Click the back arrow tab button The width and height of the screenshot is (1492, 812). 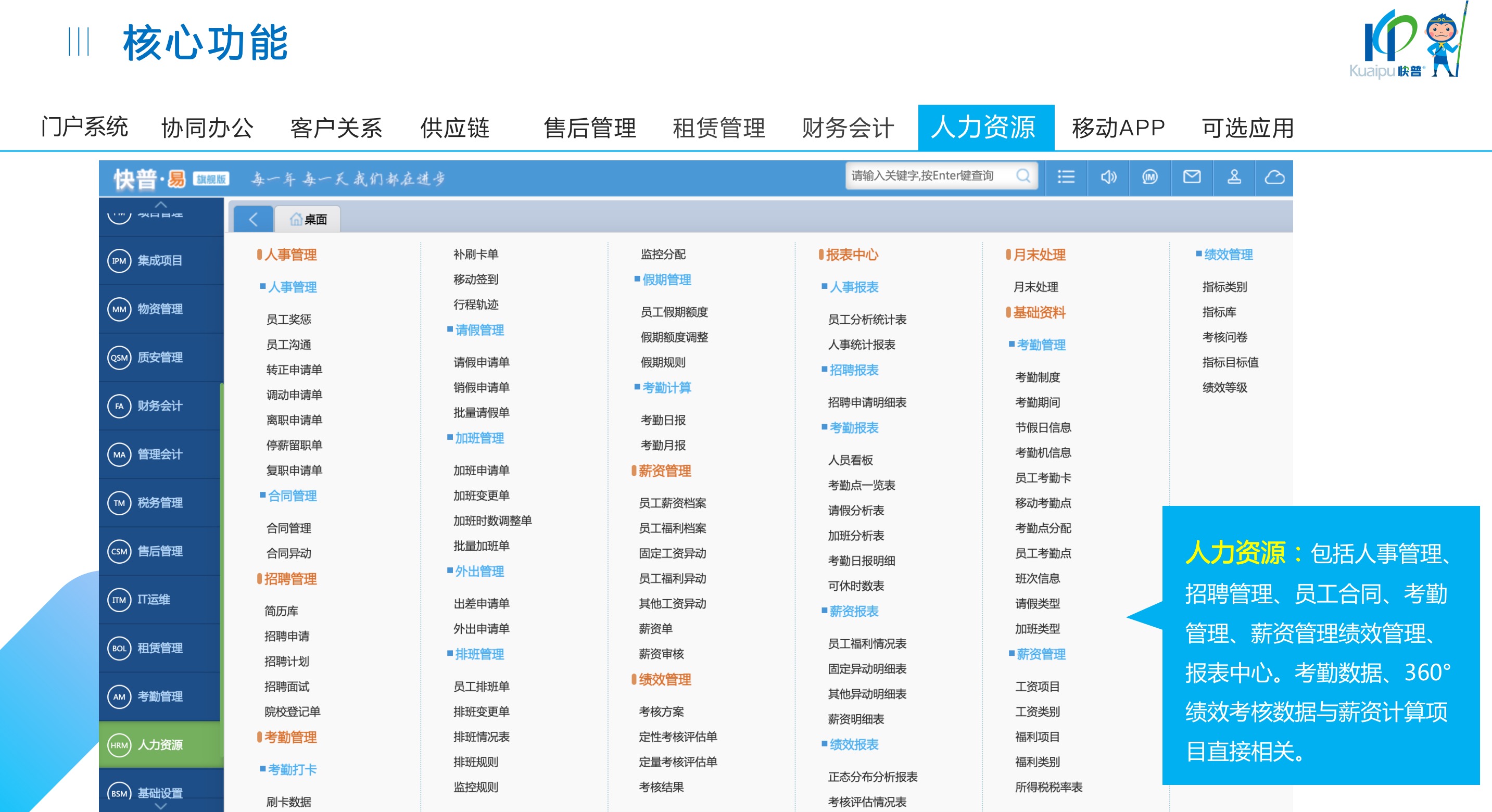coord(253,220)
